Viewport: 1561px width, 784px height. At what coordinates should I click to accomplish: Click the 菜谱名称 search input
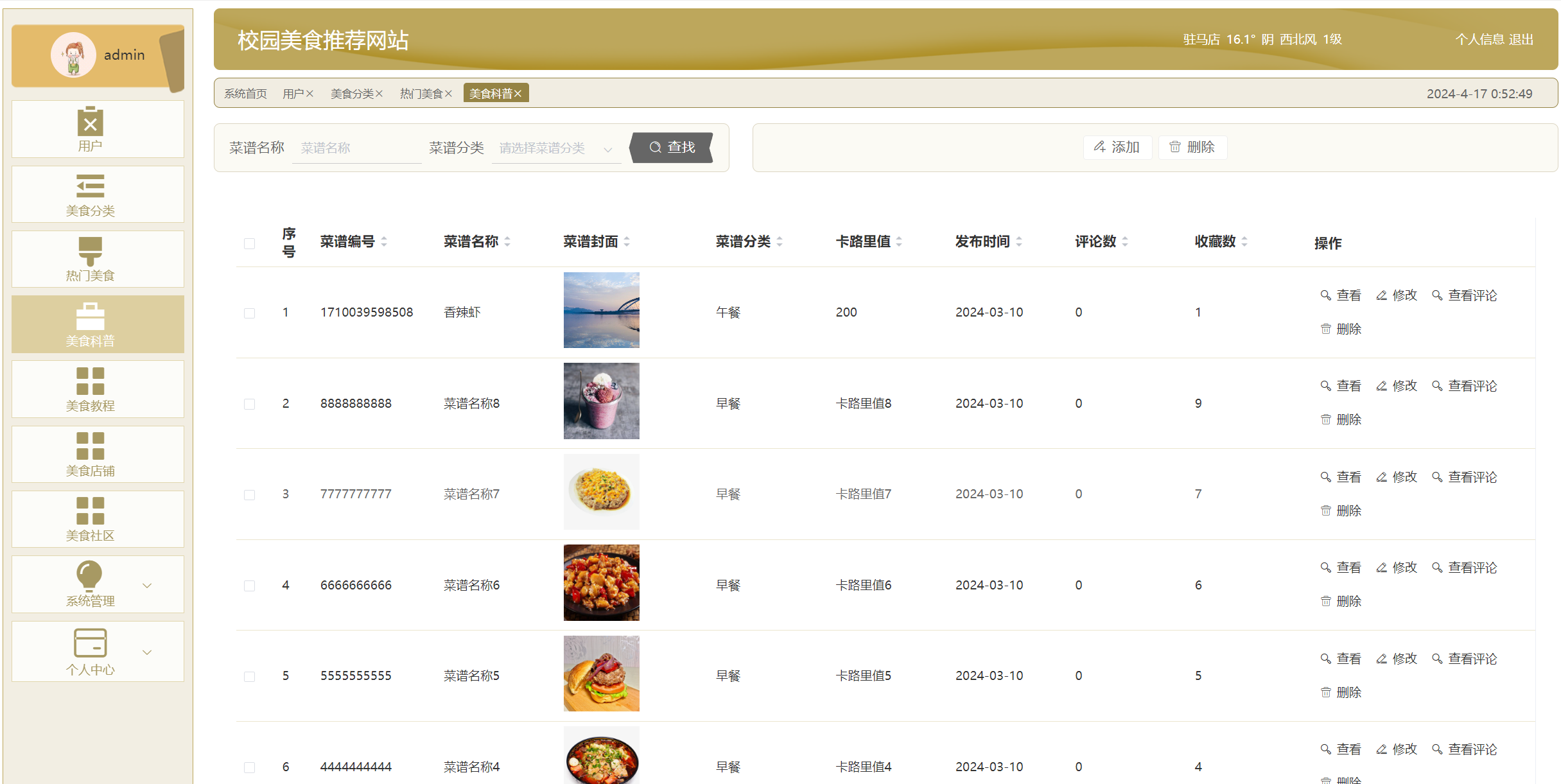[x=356, y=148]
